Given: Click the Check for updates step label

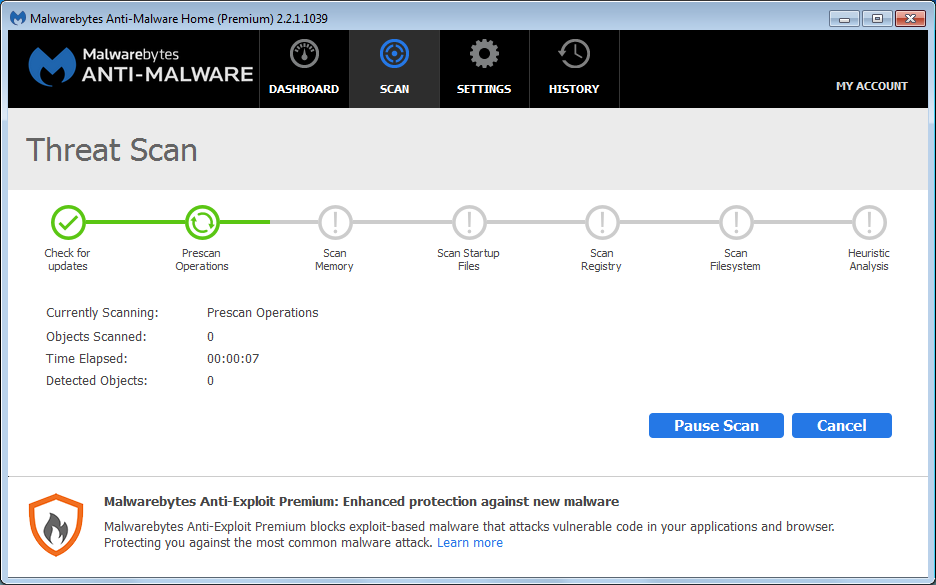Looking at the screenshot, I should point(67,260).
